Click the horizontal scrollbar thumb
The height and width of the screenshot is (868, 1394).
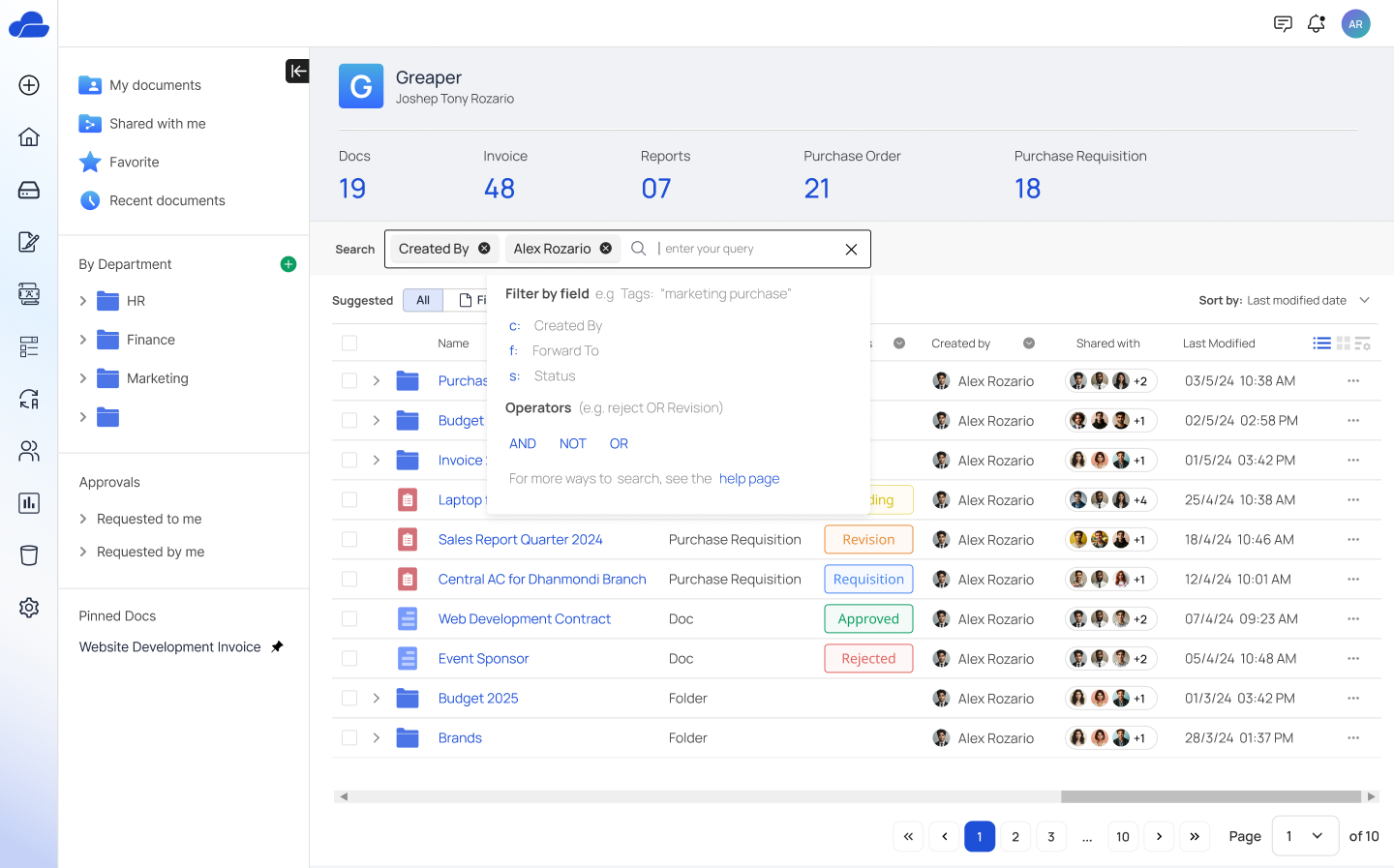(x=1210, y=796)
